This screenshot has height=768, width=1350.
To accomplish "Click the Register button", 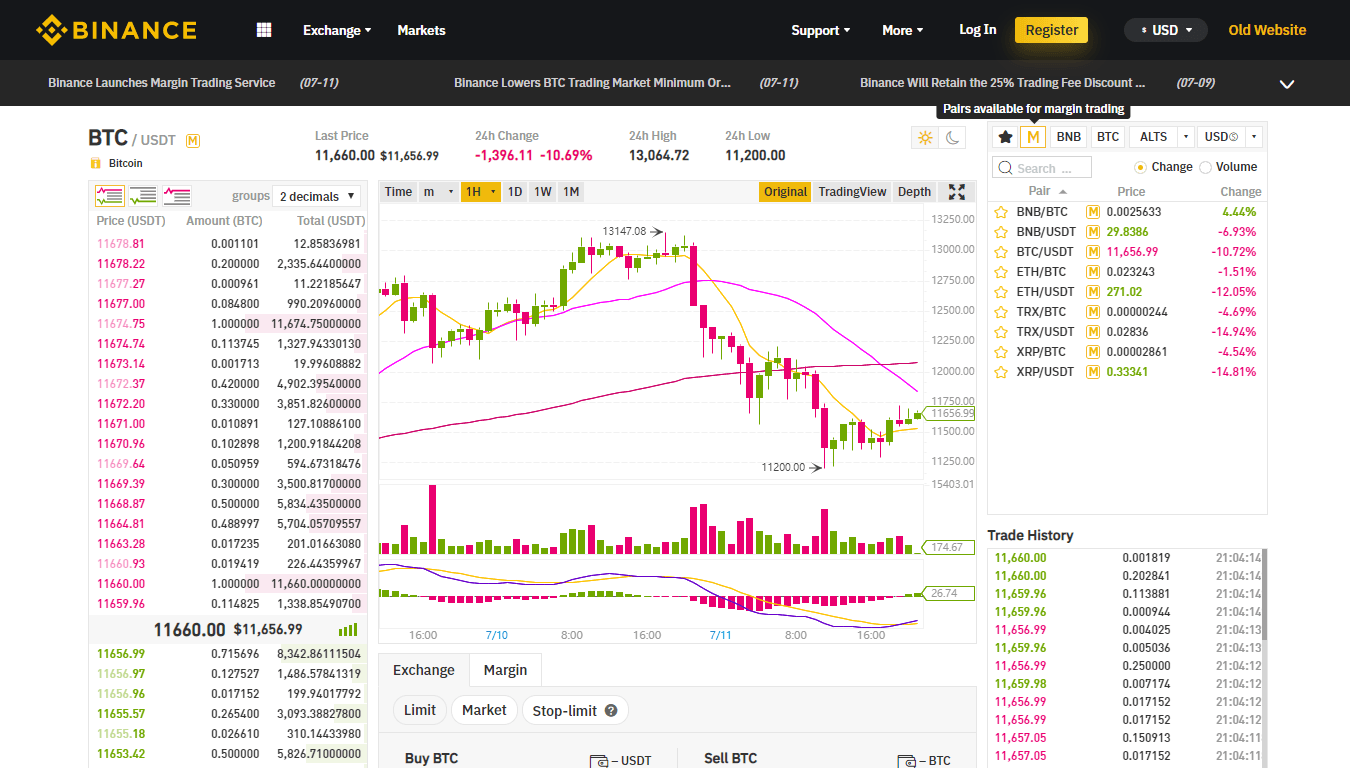I will pos(1051,30).
